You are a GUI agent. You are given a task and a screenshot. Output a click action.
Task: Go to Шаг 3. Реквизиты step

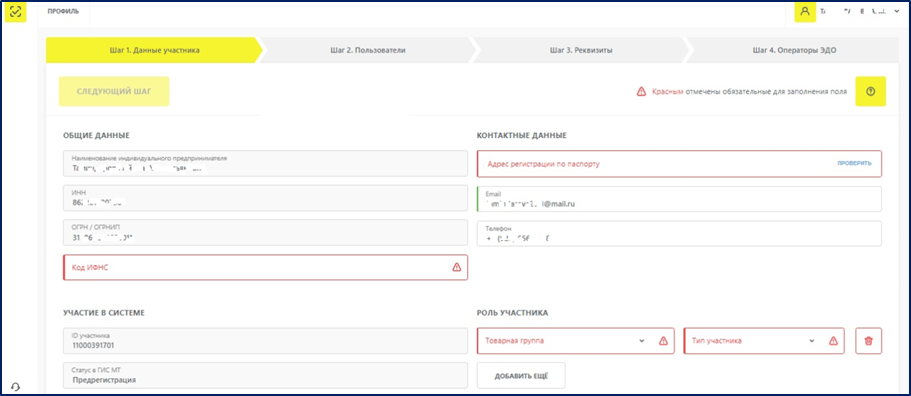tap(580, 50)
